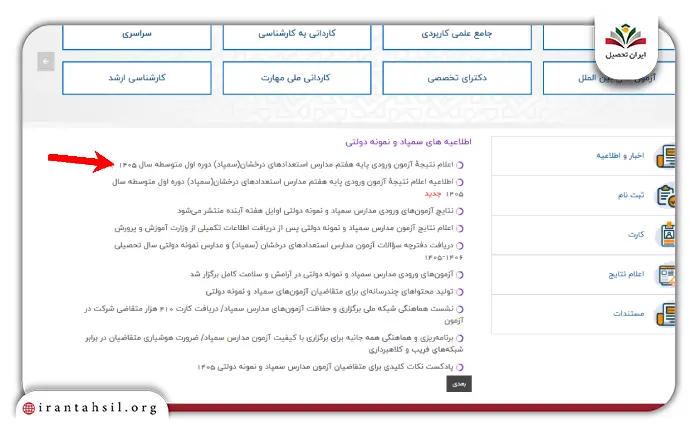Viewport: 700px width, 430px height.
Task: Open the کاردانی ملی مهارت category box
Action: click(x=297, y=78)
